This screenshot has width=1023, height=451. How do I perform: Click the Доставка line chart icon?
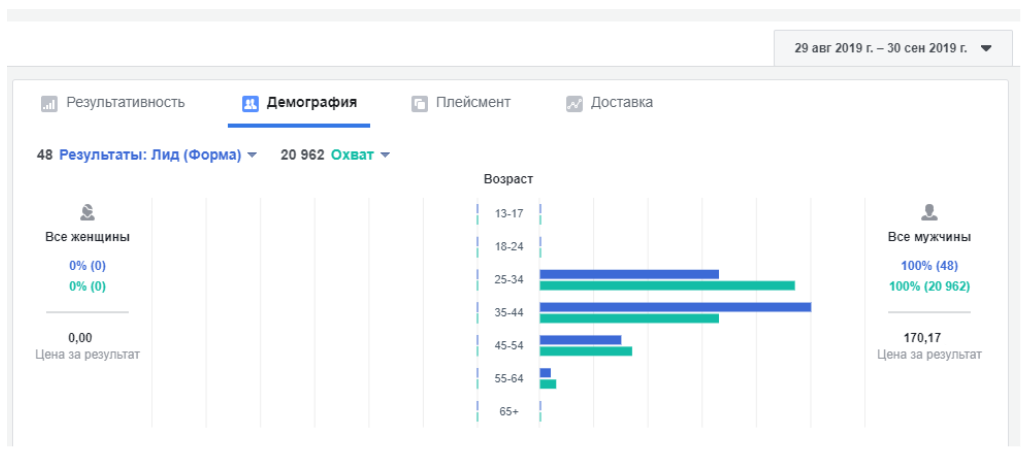coord(574,103)
